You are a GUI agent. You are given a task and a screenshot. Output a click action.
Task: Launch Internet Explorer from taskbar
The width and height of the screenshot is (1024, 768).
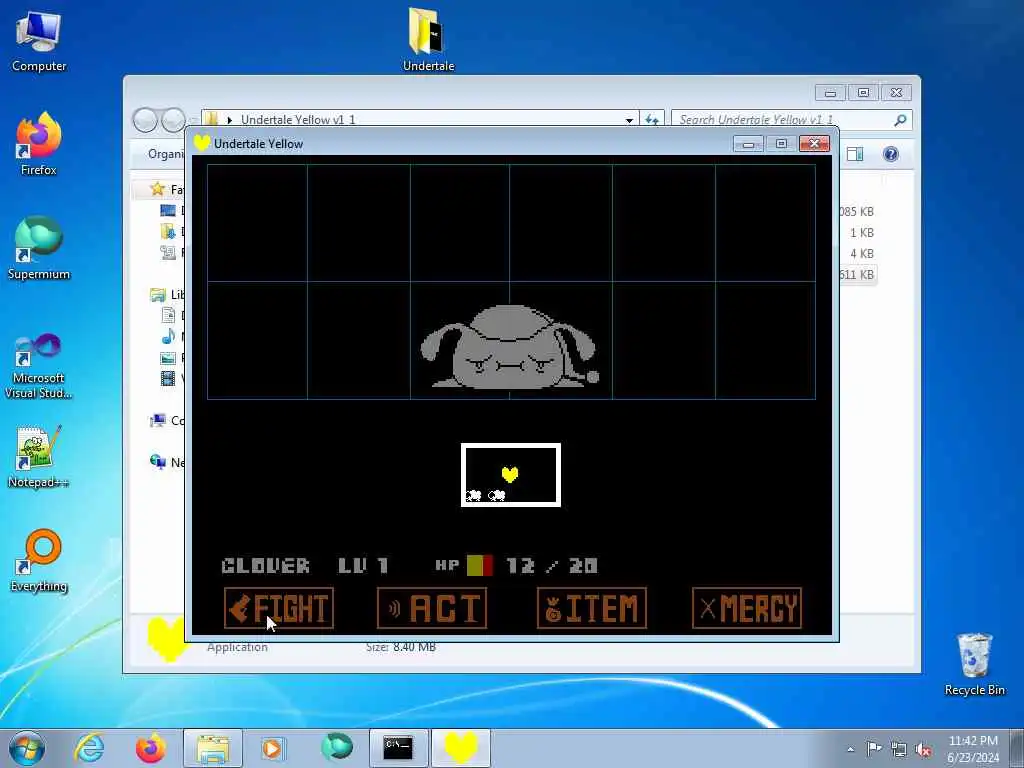pyautogui.click(x=89, y=748)
